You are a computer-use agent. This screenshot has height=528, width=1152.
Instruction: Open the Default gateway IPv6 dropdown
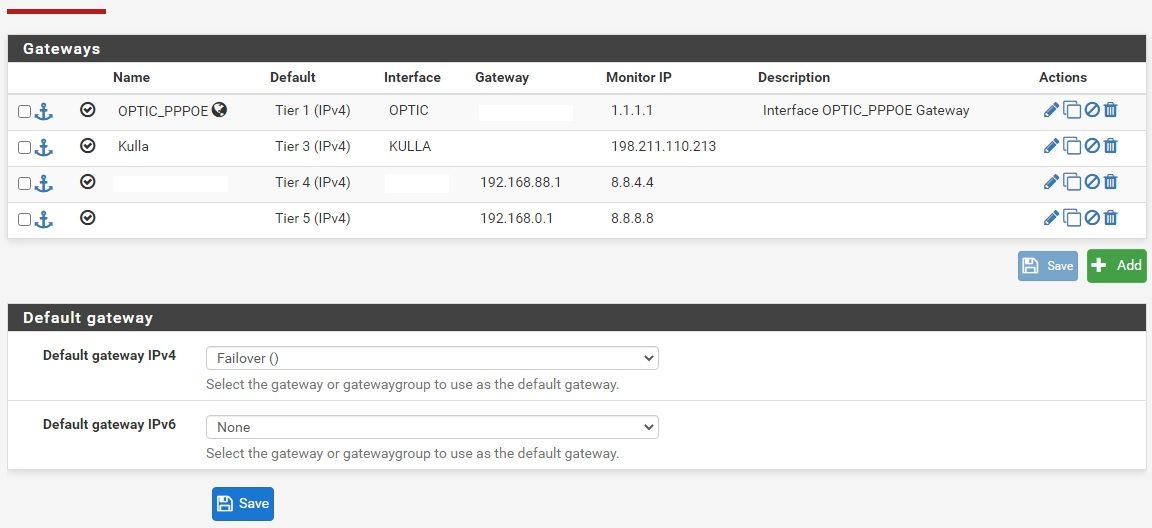(432, 427)
